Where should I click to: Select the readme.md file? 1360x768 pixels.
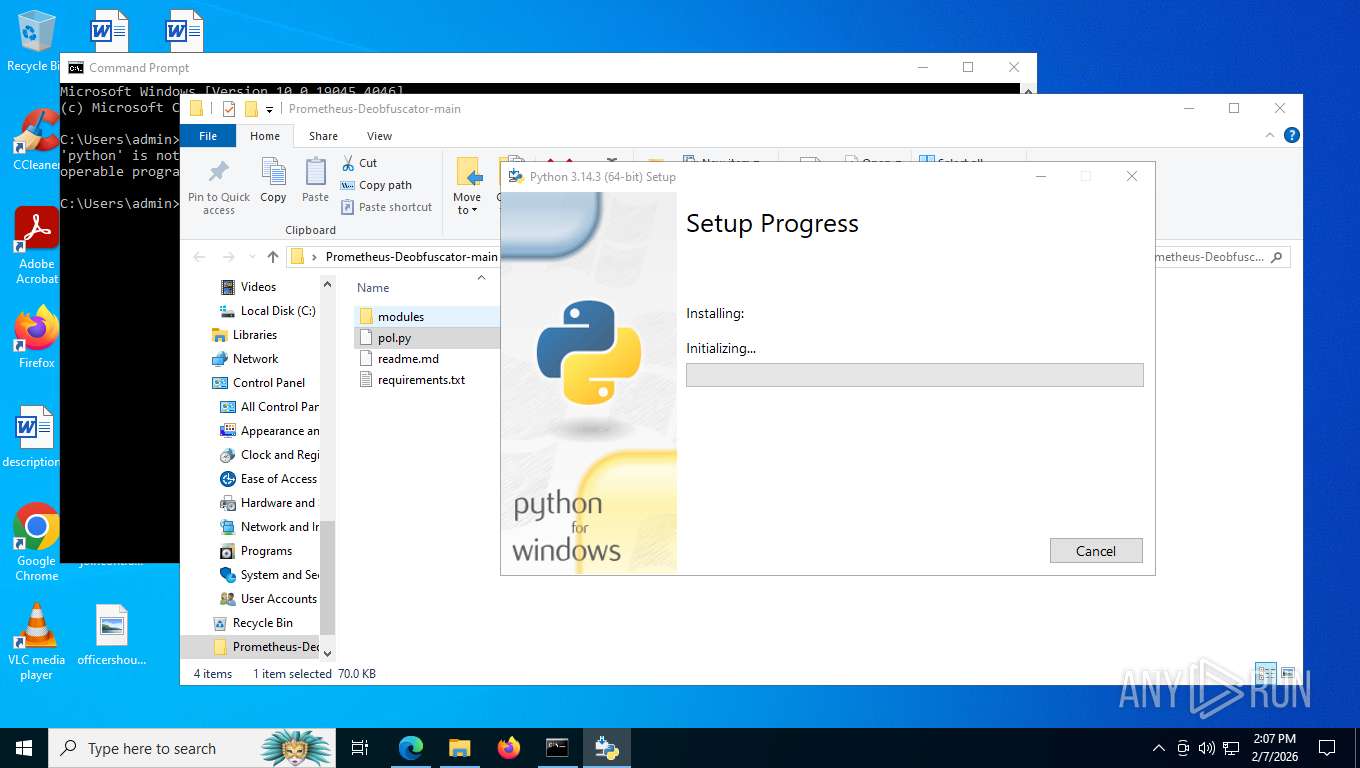[408, 359]
